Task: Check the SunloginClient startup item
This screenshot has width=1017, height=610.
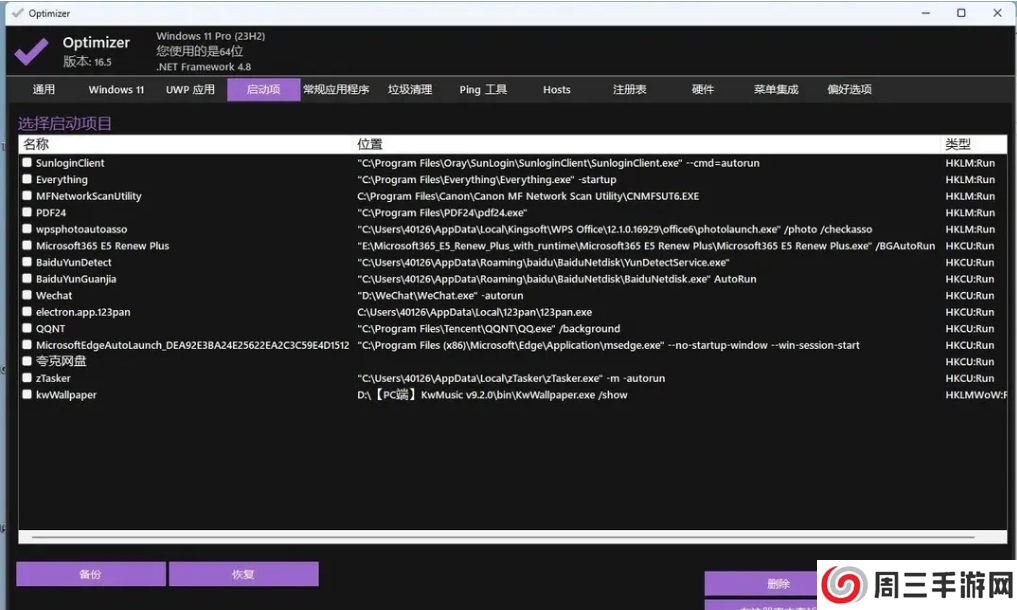Action: (x=28, y=163)
